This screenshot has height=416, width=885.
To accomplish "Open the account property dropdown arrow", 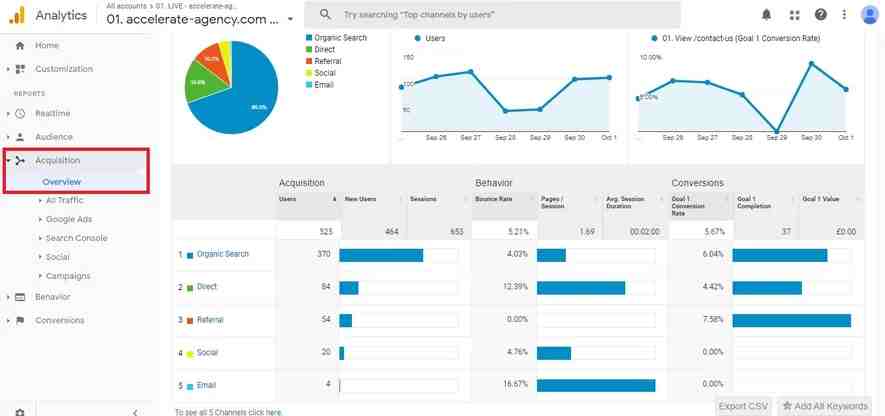I will pos(290,19).
